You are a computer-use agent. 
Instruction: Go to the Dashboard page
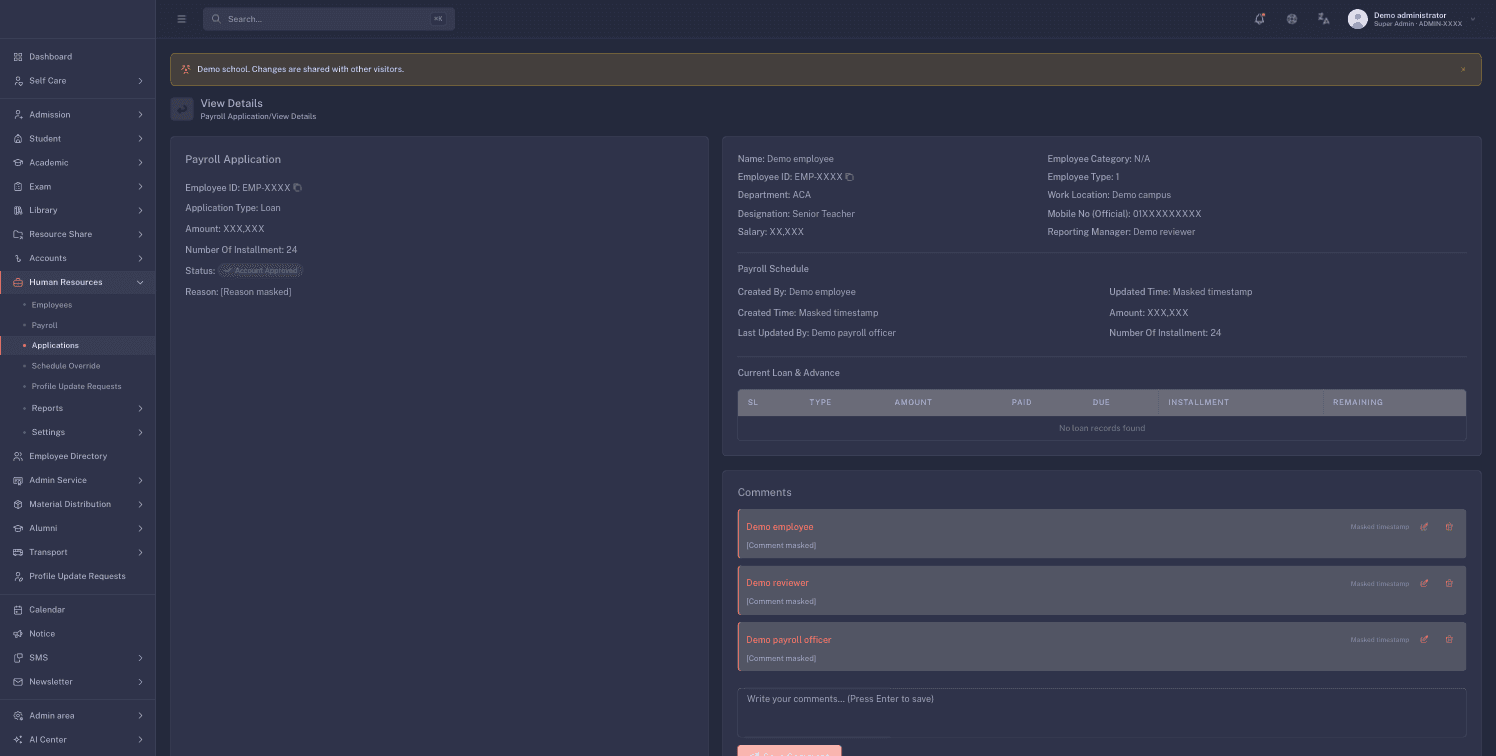point(77,57)
